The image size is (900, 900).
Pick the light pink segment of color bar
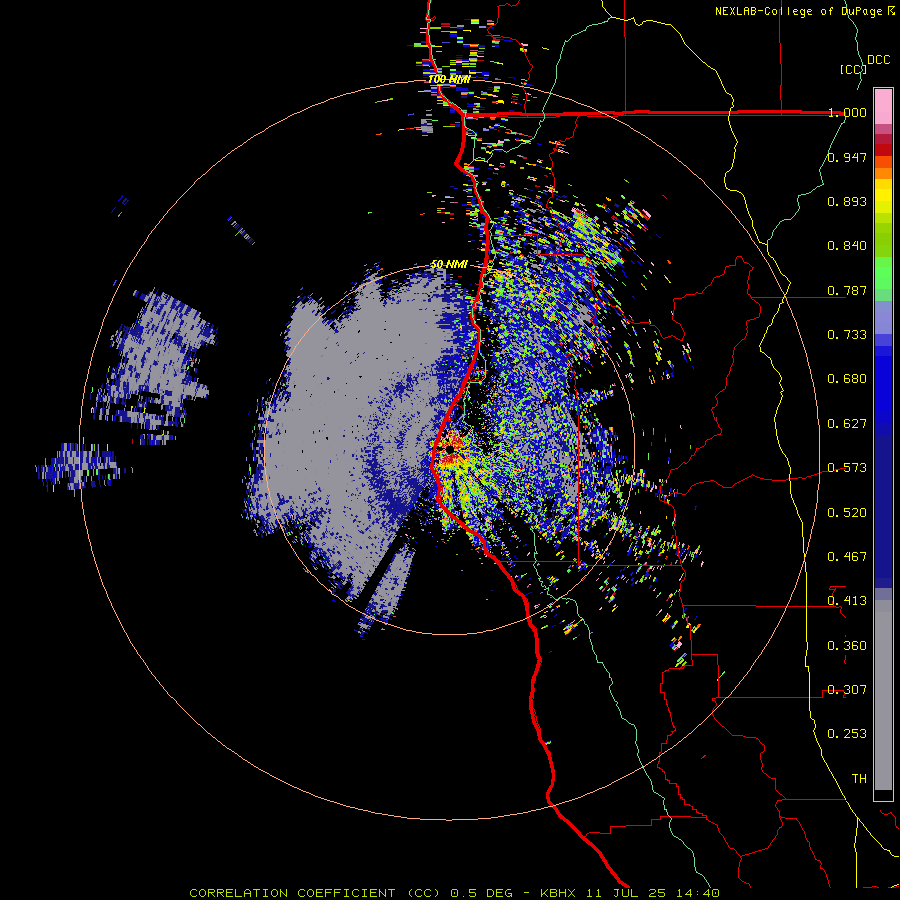[883, 107]
